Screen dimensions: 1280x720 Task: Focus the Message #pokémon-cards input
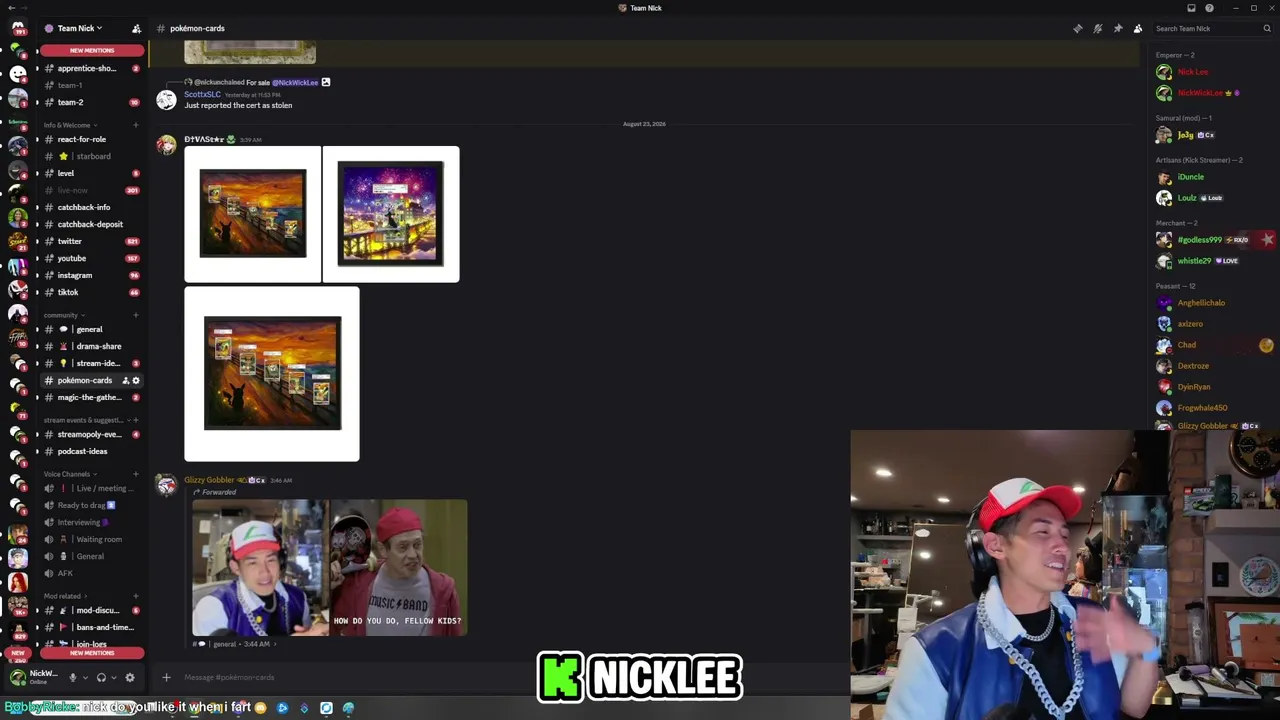[500, 677]
